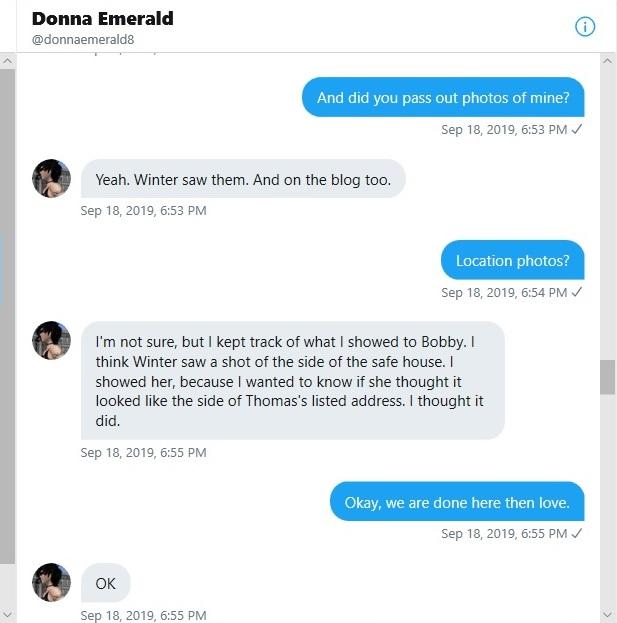Select the 'Okay, we are done here' bubble
617x623 pixels.
pyautogui.click(x=457, y=502)
